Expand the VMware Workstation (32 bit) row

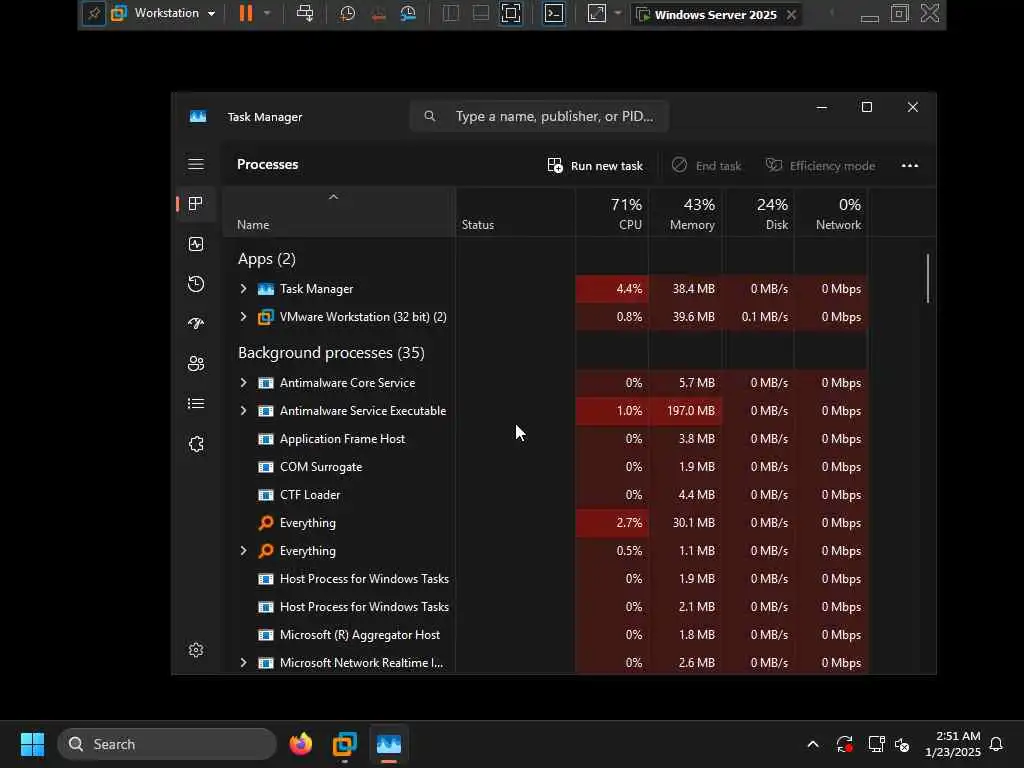(244, 317)
